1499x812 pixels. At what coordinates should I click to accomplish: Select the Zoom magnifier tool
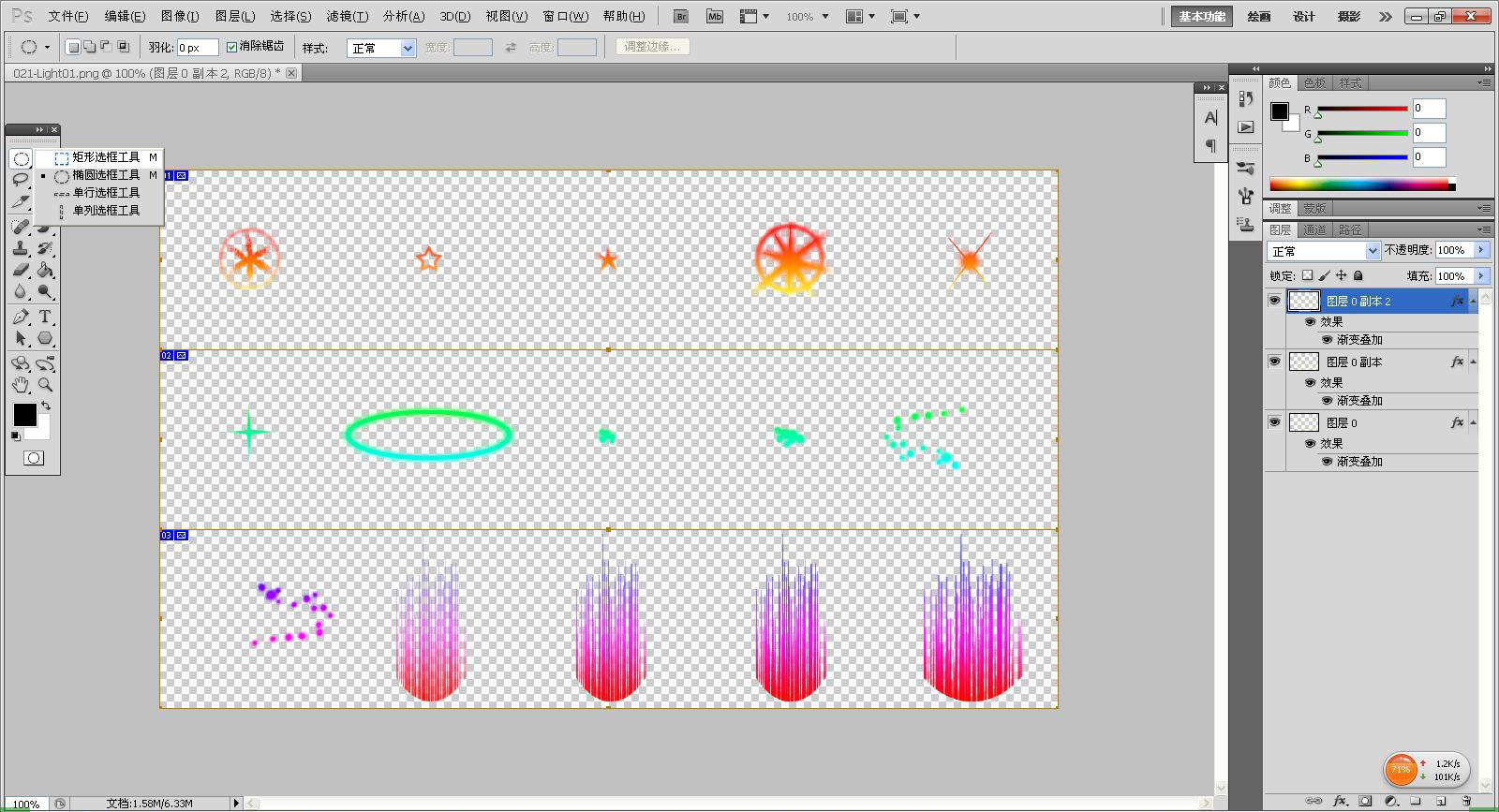(45, 385)
